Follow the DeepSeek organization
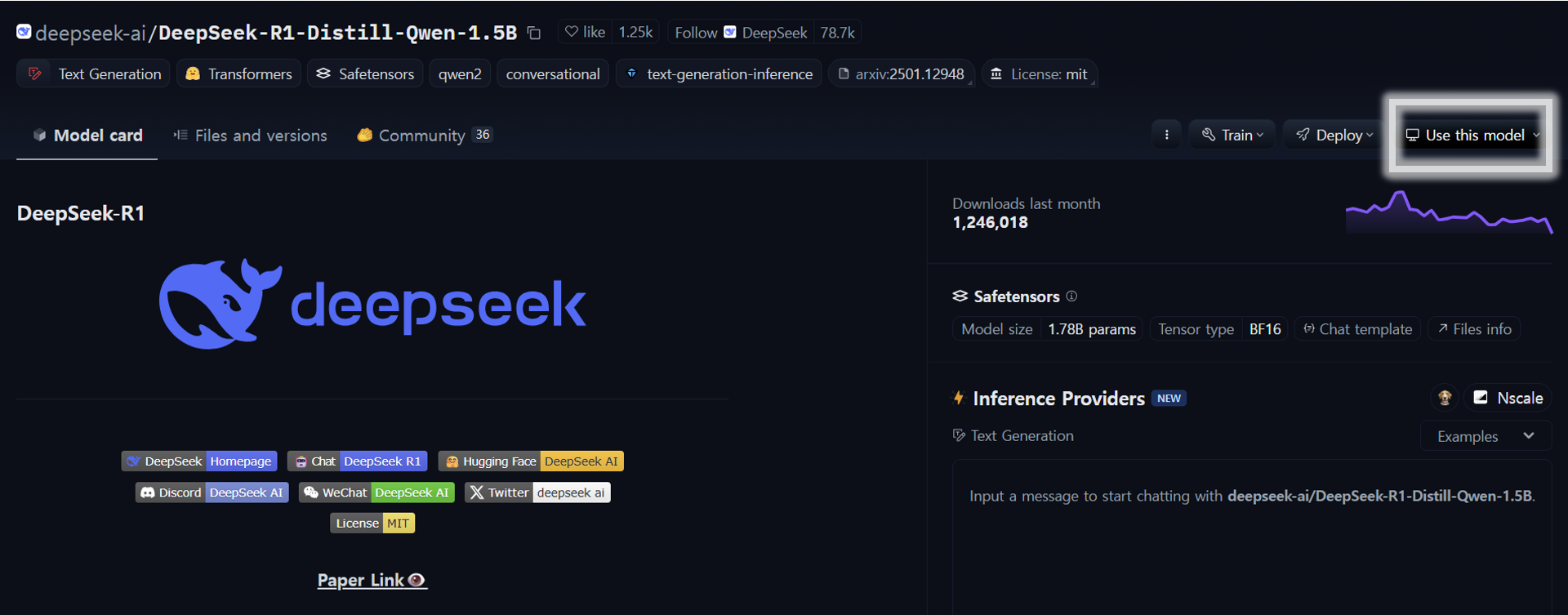Viewport: 1568px width, 615px height. (741, 32)
